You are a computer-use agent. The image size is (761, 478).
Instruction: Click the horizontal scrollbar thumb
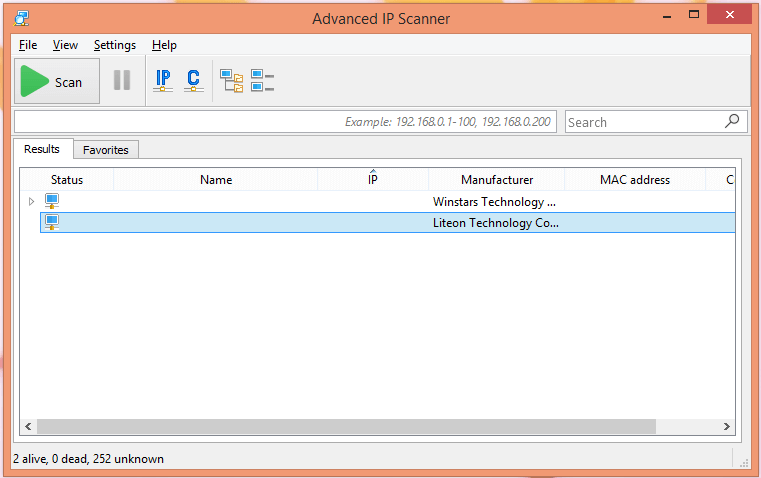click(346, 427)
